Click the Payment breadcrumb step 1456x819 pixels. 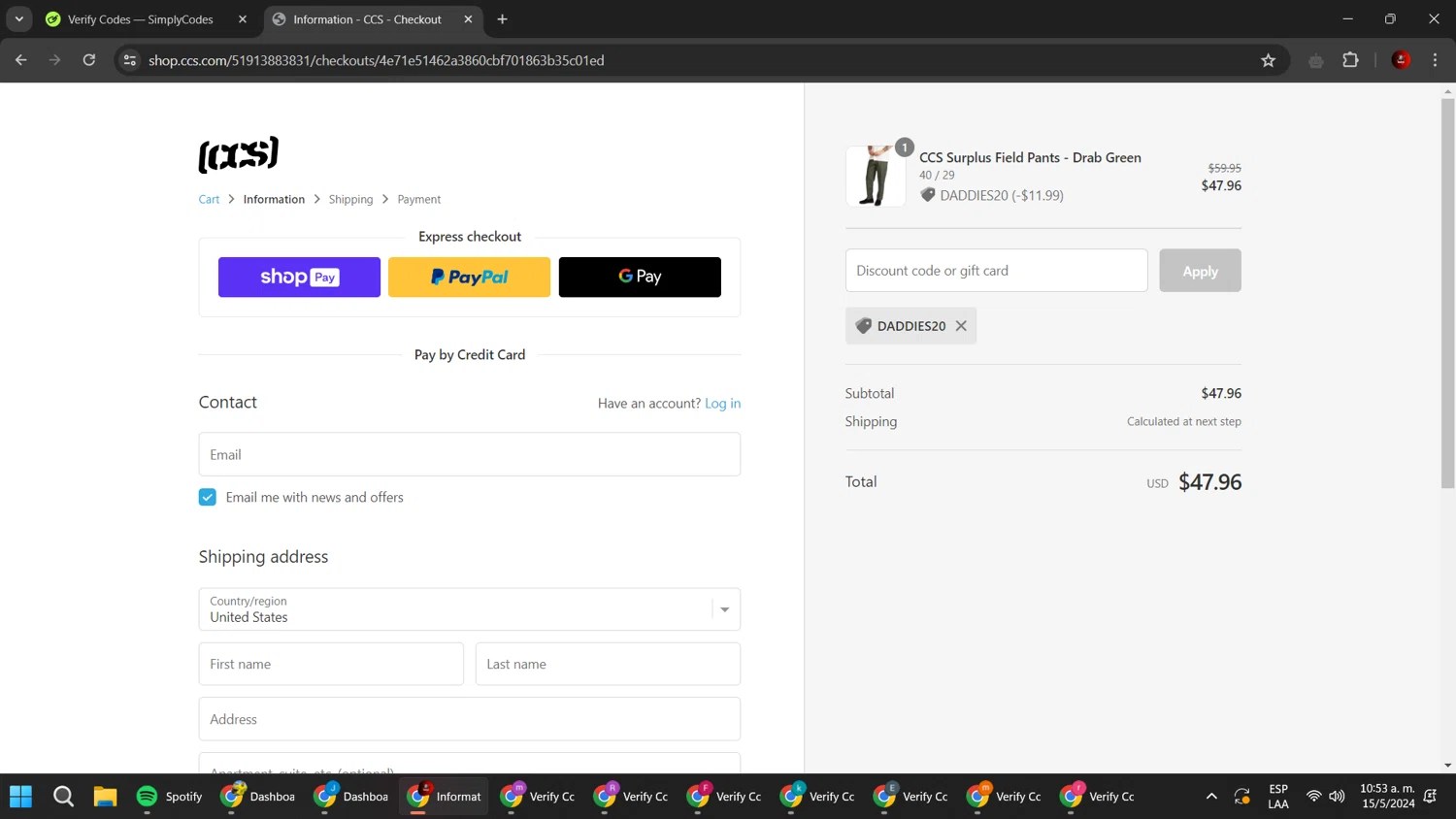point(419,199)
